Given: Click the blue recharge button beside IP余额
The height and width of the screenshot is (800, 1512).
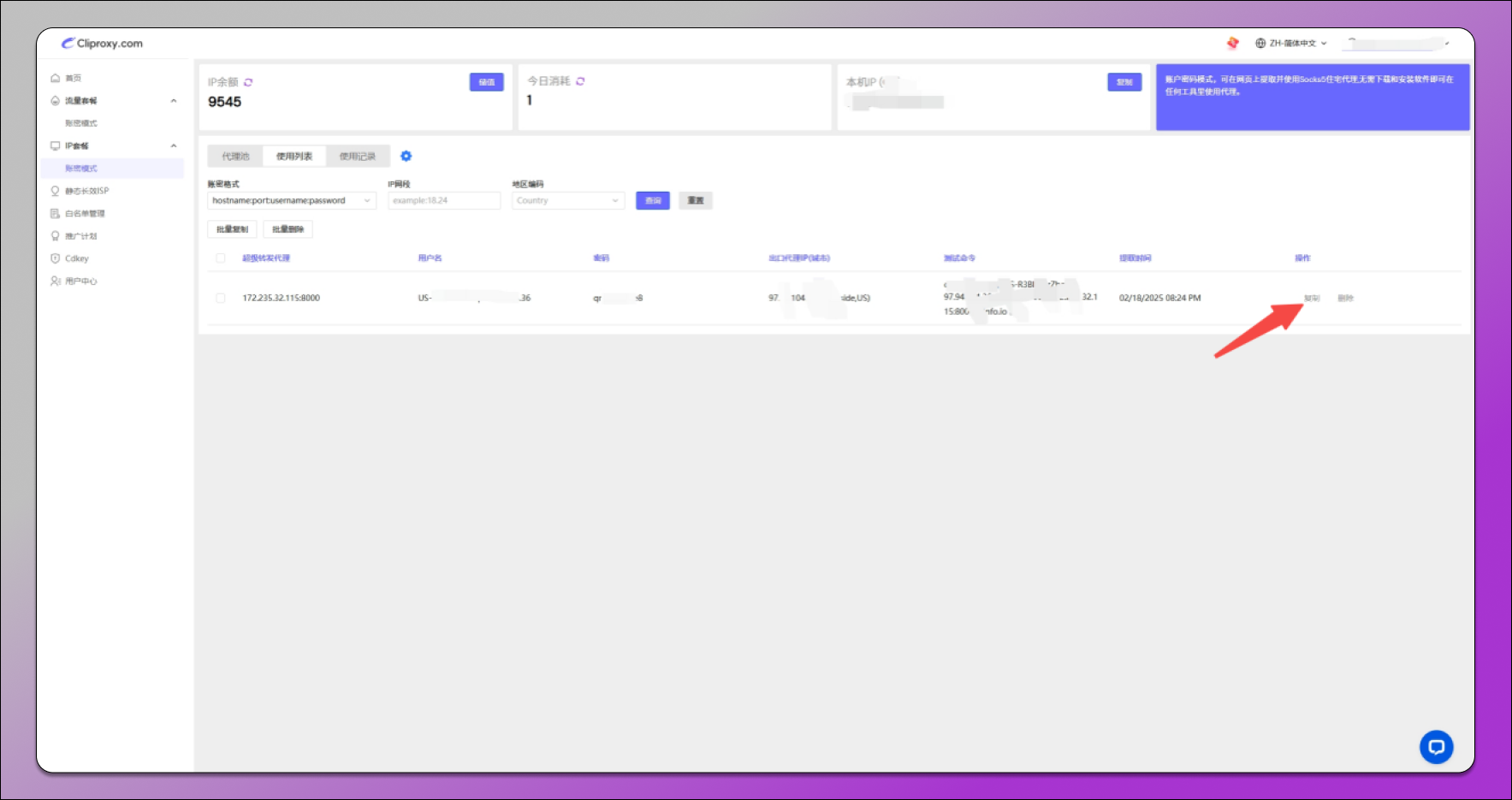Looking at the screenshot, I should [487, 82].
